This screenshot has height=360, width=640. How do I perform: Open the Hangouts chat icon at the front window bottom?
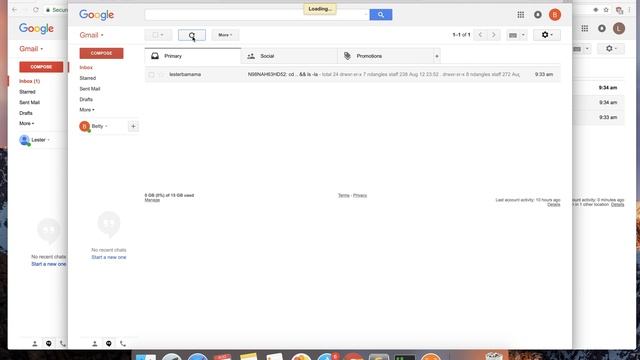click(x=109, y=344)
